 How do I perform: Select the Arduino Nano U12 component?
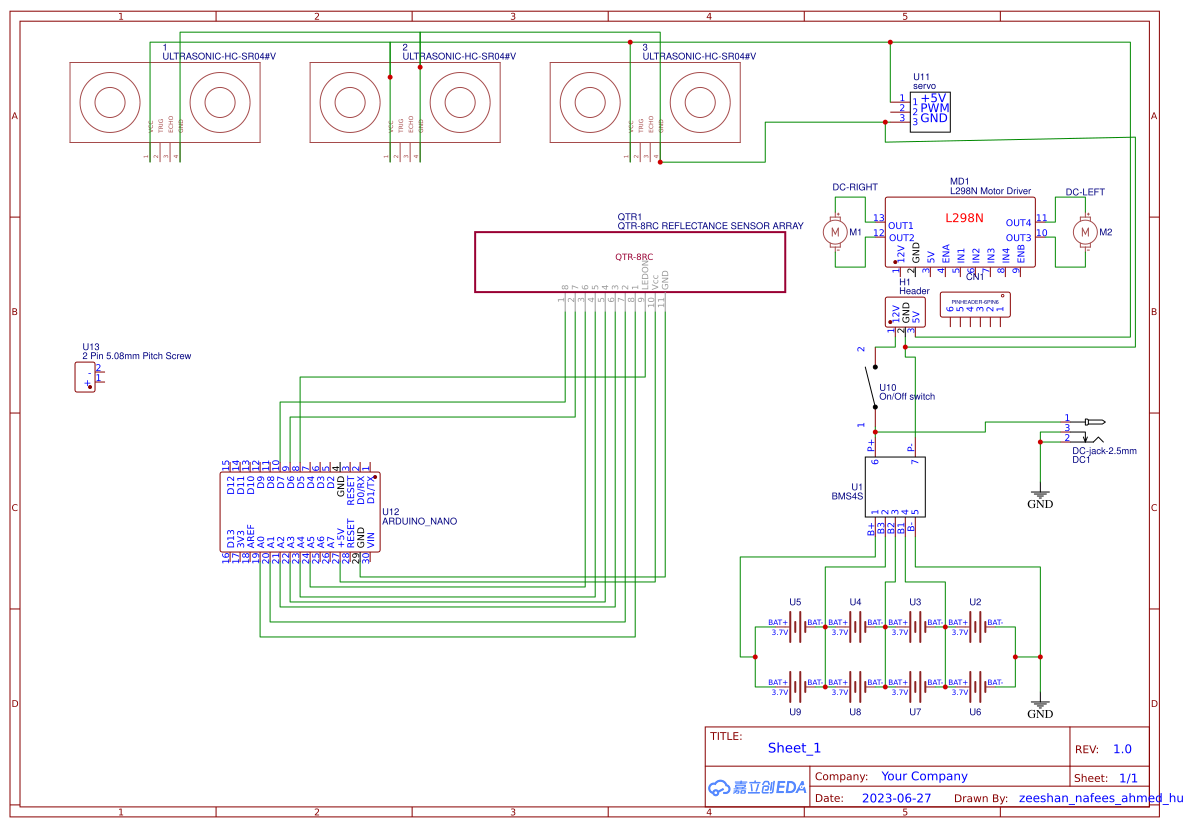(299, 512)
